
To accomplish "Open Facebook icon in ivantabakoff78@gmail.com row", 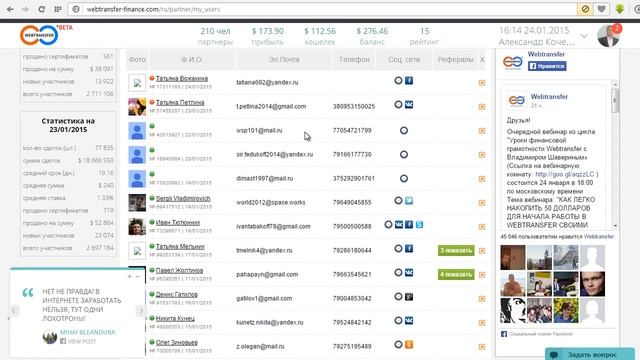I will pyautogui.click(x=409, y=224).
